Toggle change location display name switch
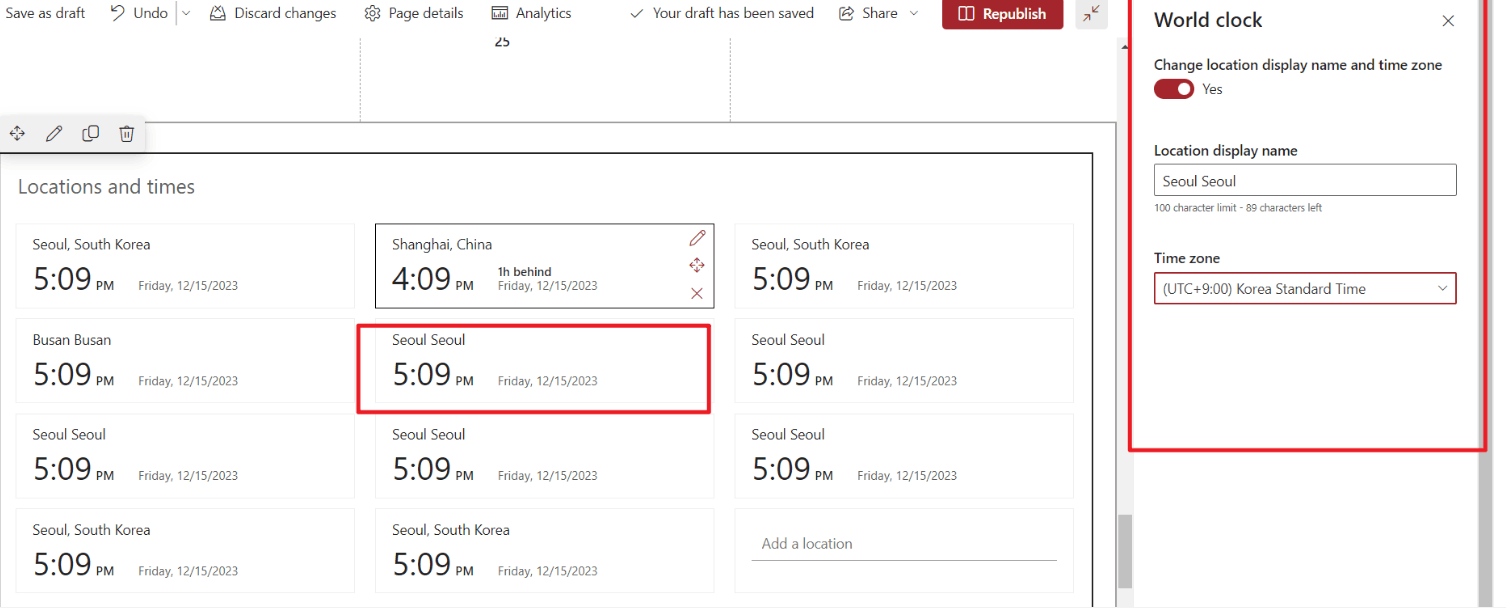Screen dimensions: 1506x608 click(1174, 89)
